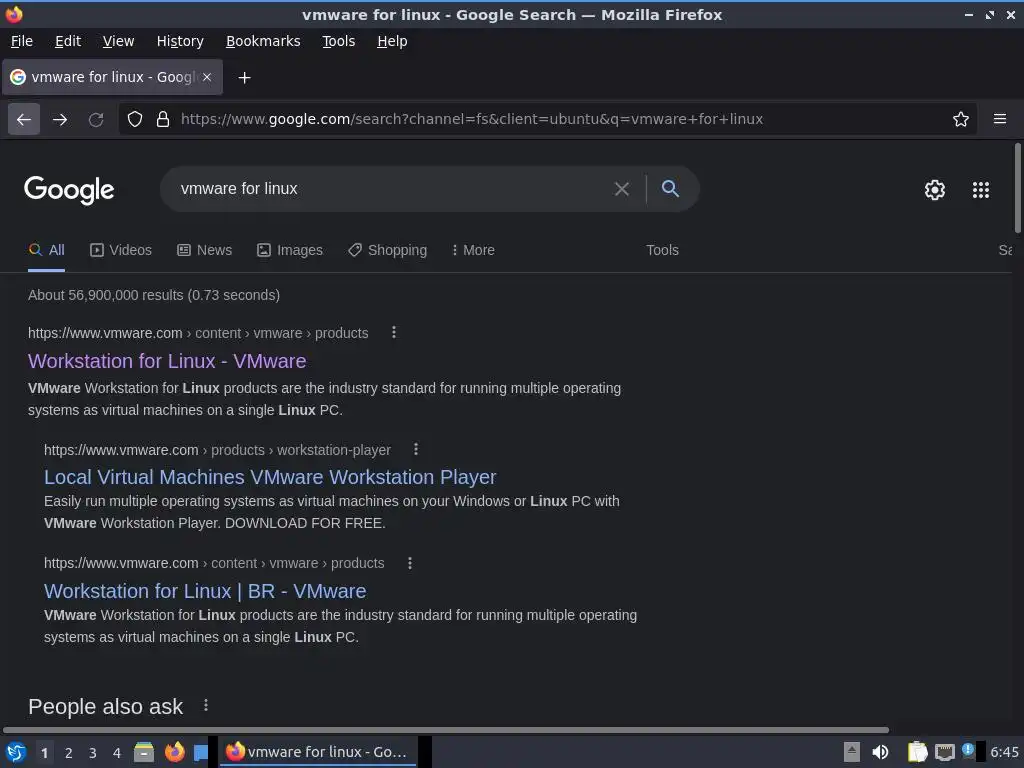Screen dimensions: 1024x768
Task: Switch to News results
Action: (x=204, y=250)
